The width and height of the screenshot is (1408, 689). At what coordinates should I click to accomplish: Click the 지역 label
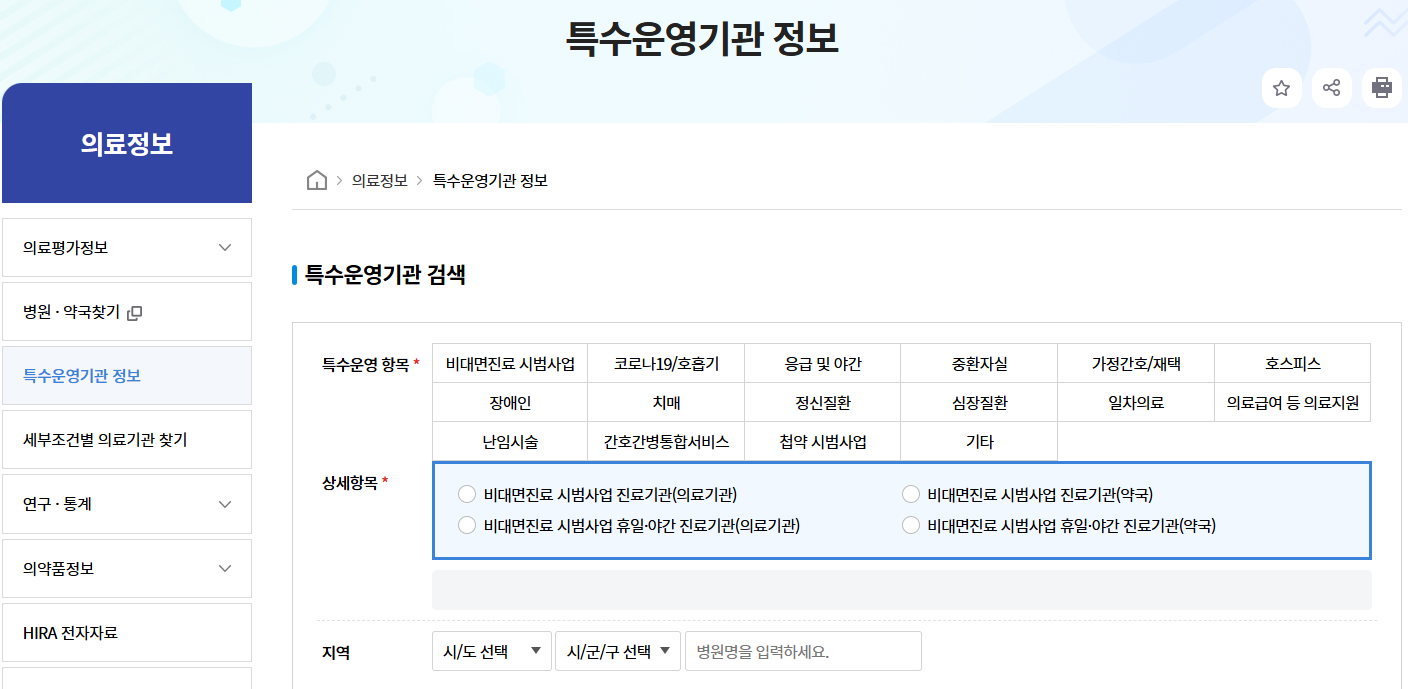[x=336, y=652]
